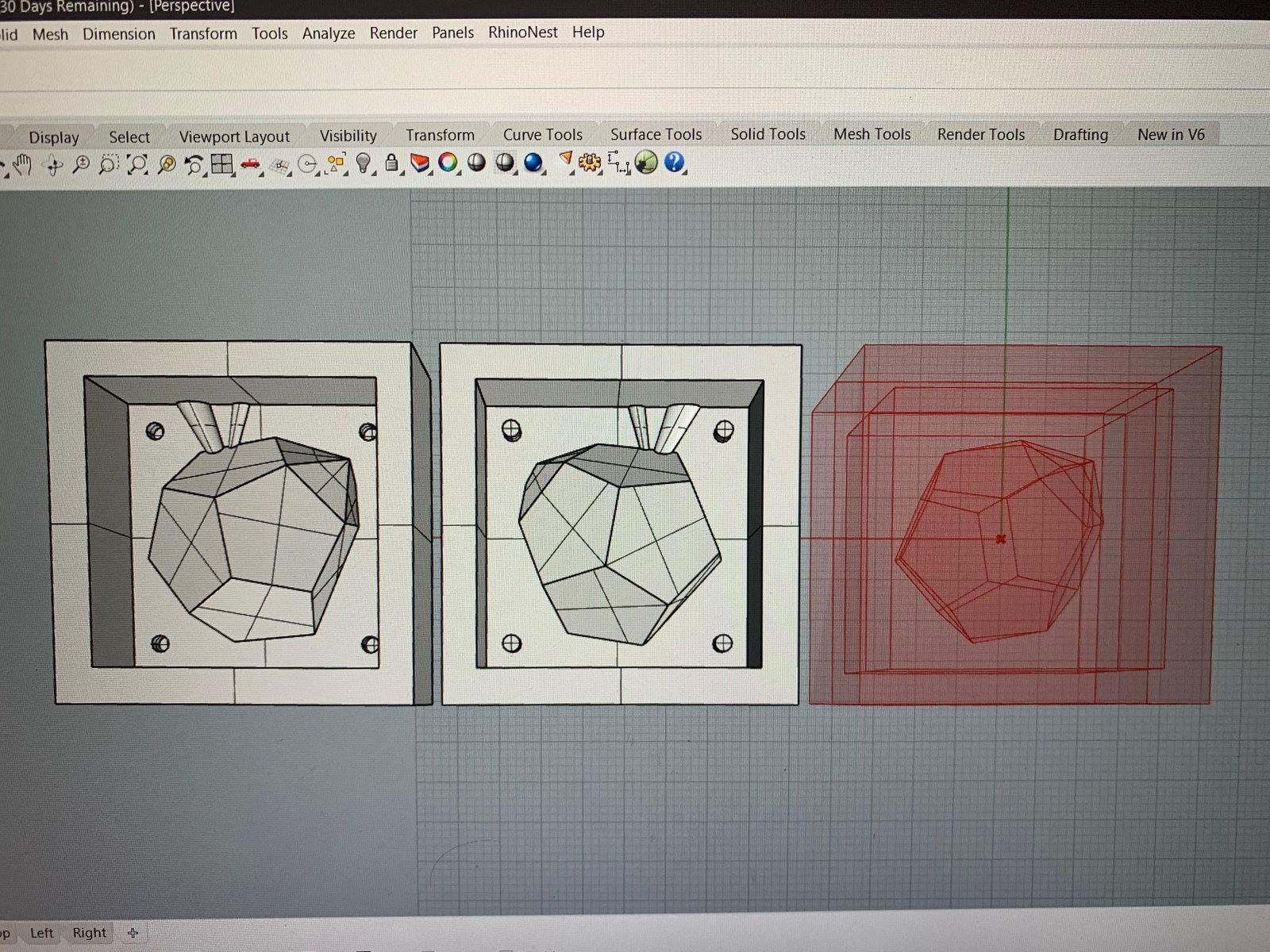The height and width of the screenshot is (952, 1270).
Task: Select the leftmost mold half in viewport
Action: coord(238,523)
